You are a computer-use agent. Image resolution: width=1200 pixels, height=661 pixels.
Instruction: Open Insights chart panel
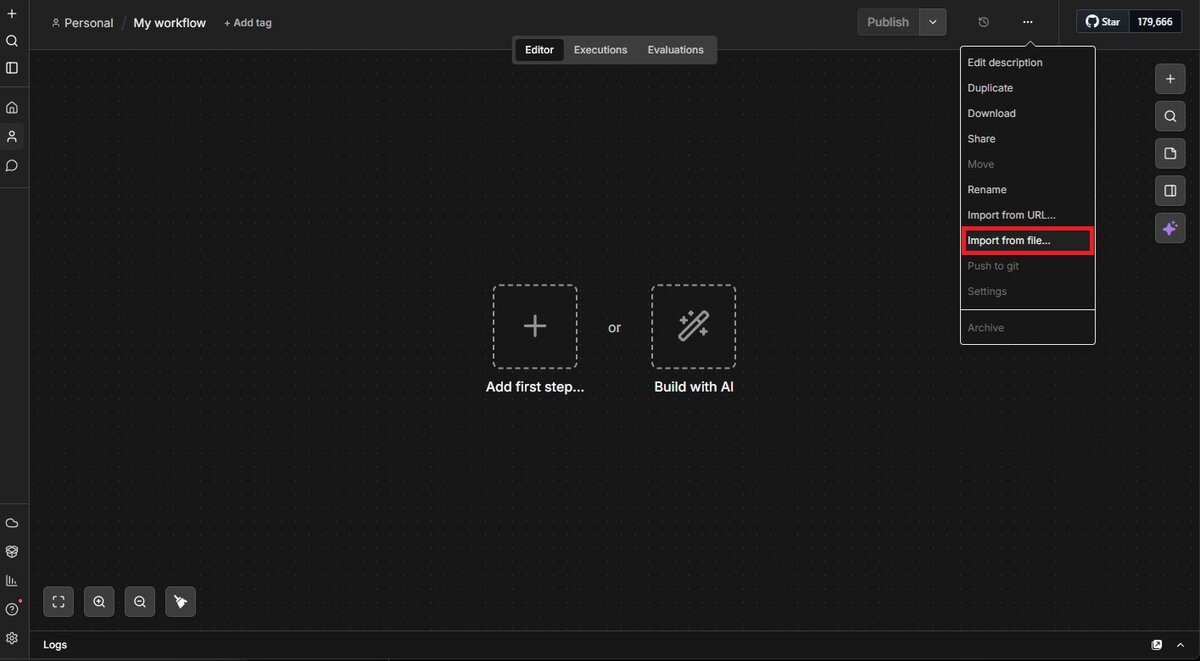pos(12,580)
